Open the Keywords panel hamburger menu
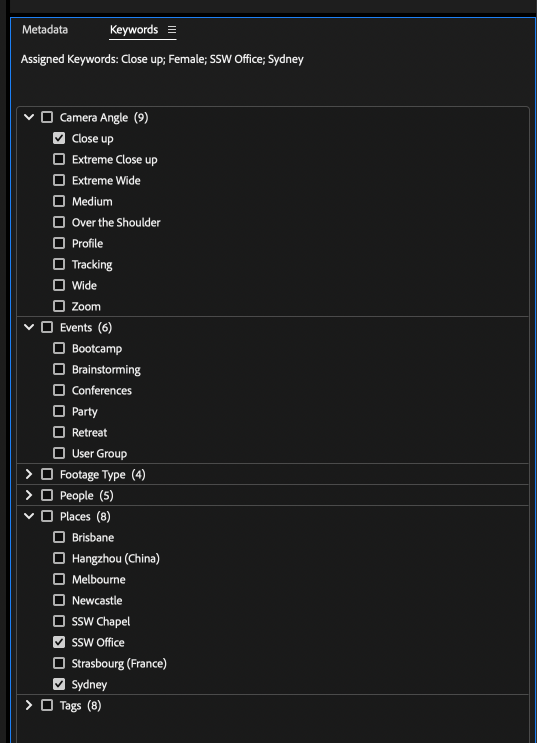Image resolution: width=537 pixels, height=743 pixels. [x=172, y=30]
